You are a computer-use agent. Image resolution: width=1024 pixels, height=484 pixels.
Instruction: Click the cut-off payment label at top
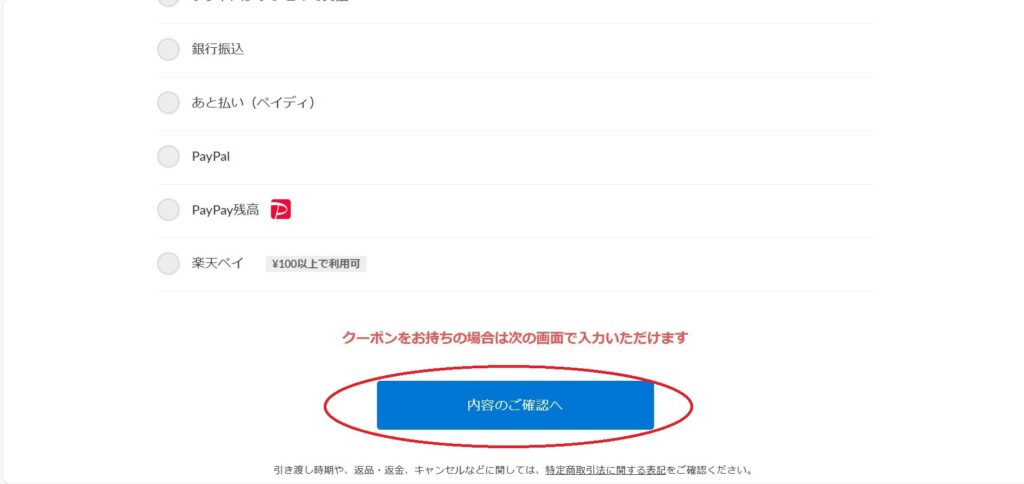pyautogui.click(x=270, y=1)
